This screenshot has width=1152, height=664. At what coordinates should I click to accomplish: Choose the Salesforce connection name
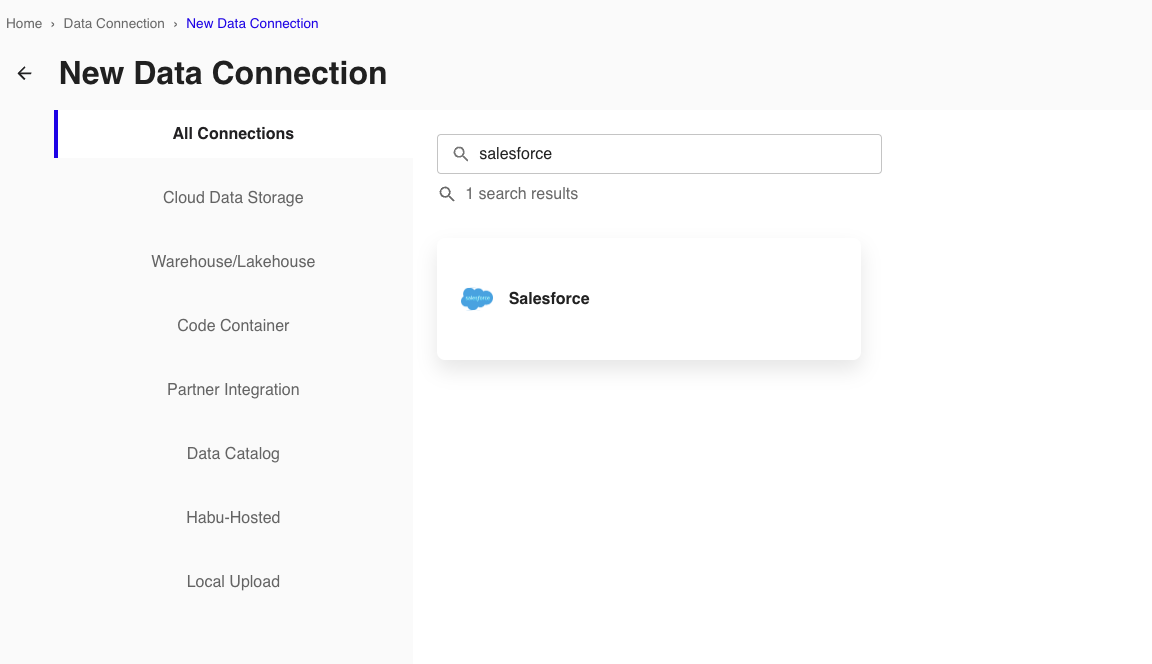click(x=549, y=298)
